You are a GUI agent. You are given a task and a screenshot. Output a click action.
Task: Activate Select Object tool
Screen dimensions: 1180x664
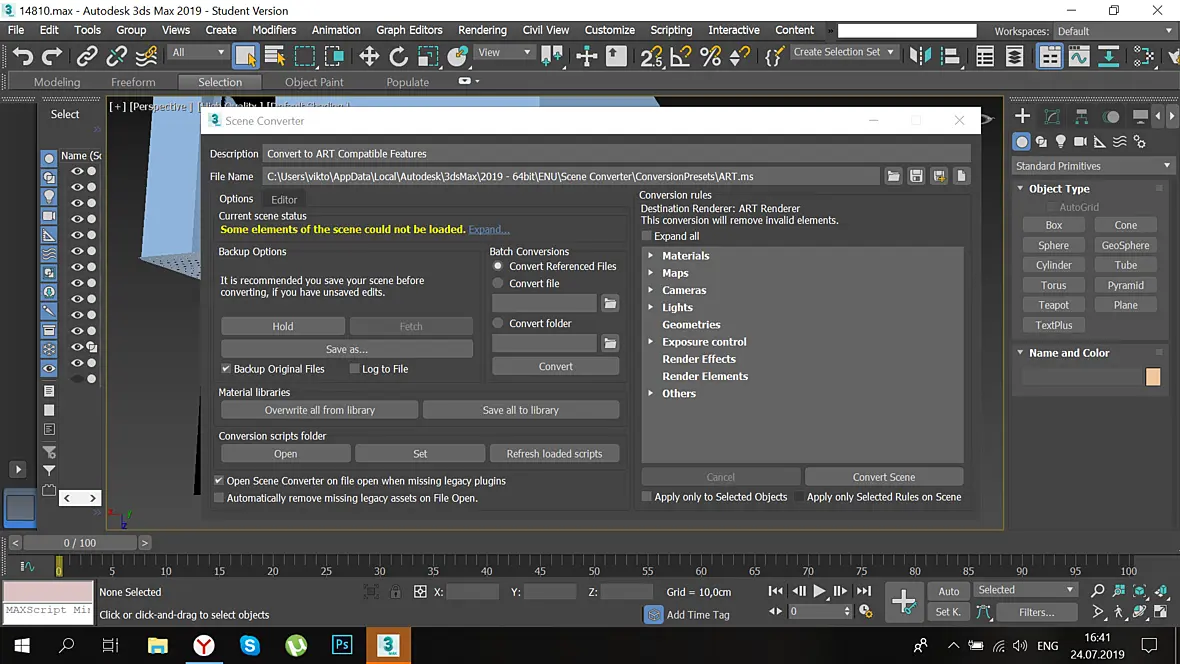coord(245,56)
